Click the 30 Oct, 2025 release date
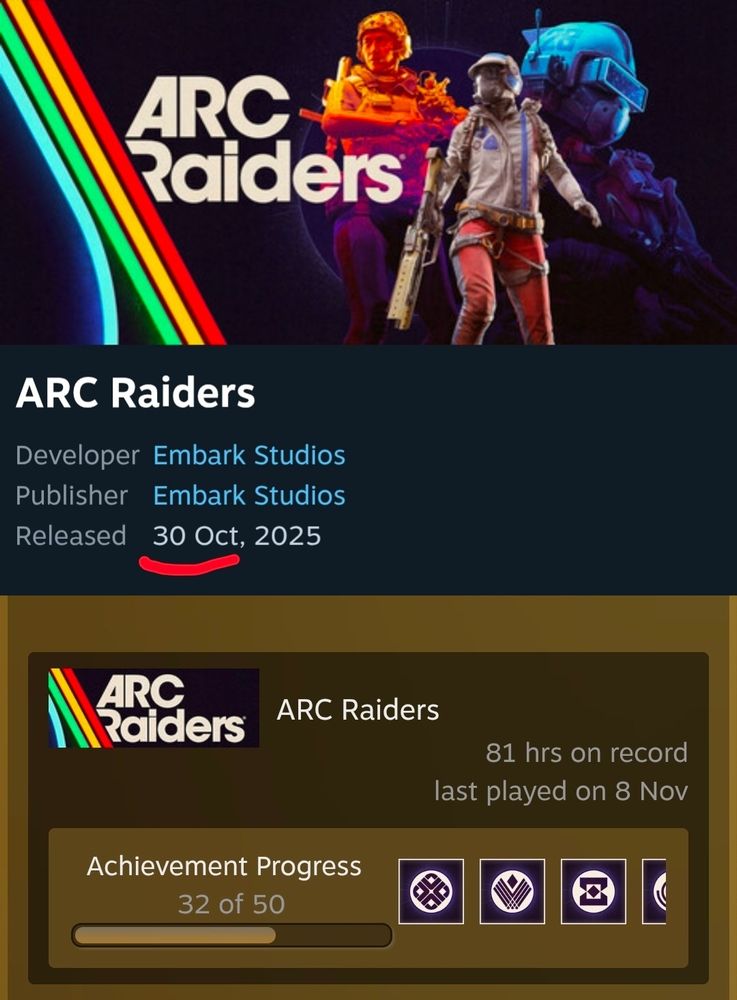 [237, 536]
